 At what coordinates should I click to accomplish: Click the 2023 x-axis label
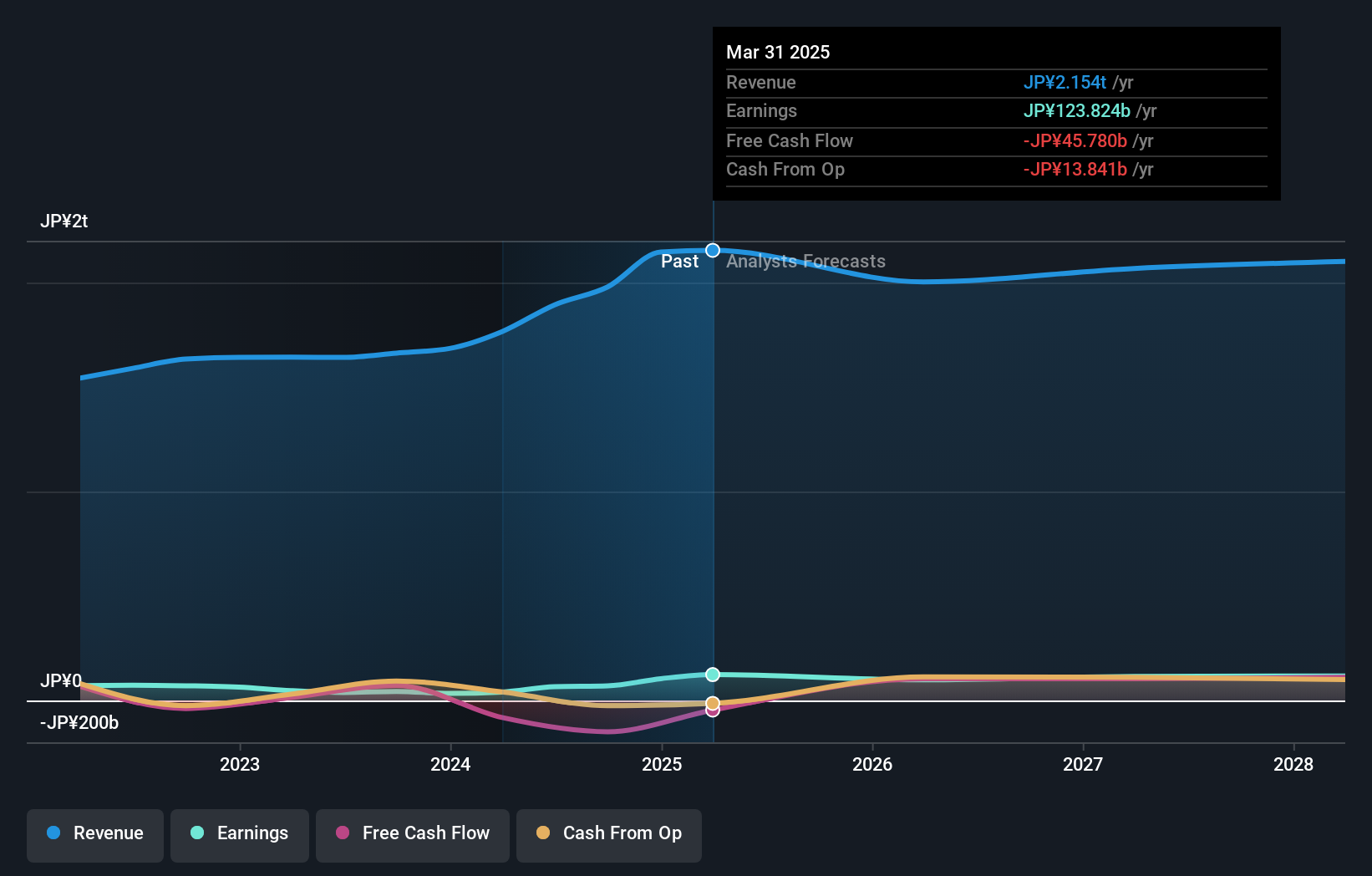(240, 764)
